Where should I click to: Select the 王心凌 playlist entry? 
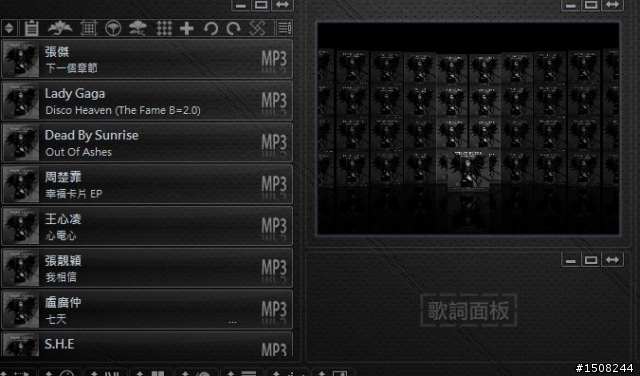[147, 226]
